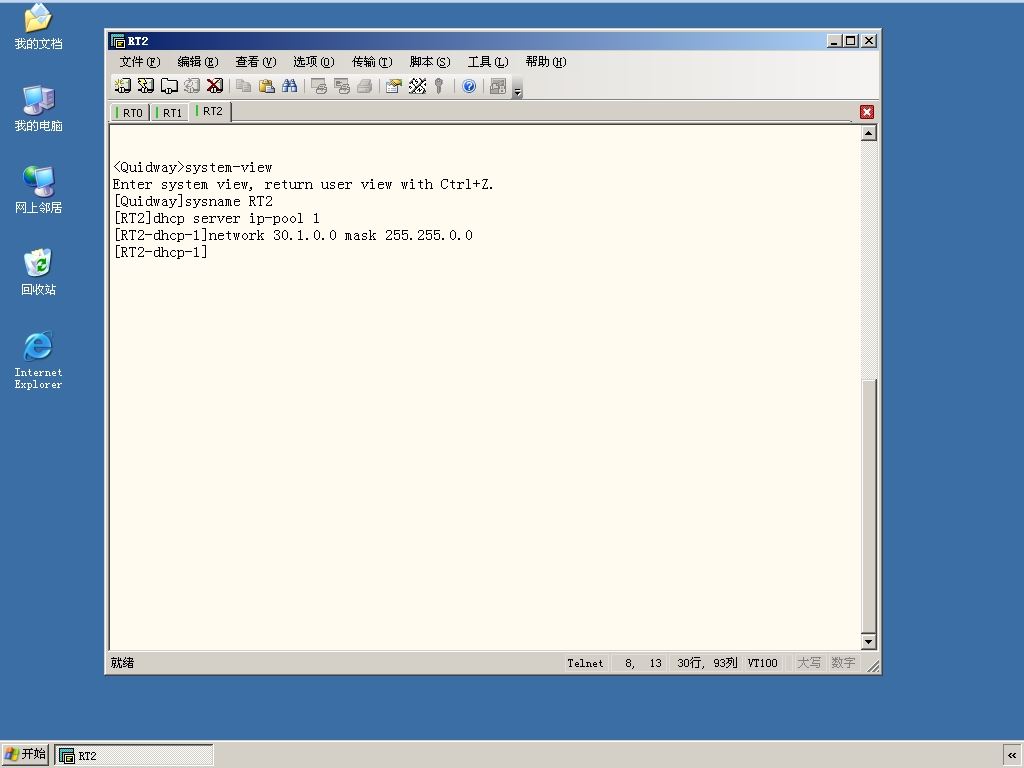Viewport: 1024px width, 768px height.
Task: Open the 选项(O) menu
Action: pyautogui.click(x=313, y=61)
